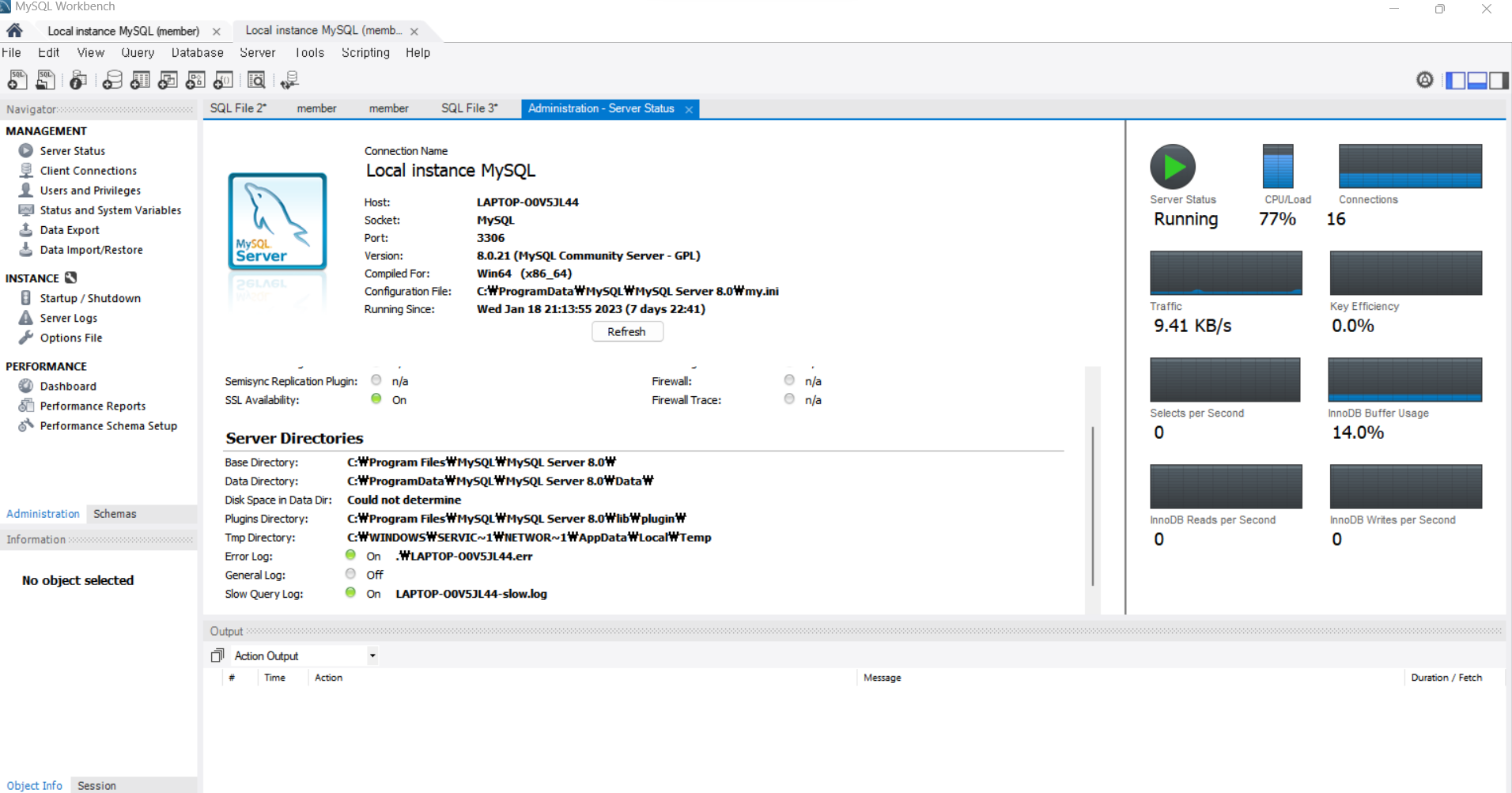Search table data icon
Viewport: 1512px width, 793px height.
[x=256, y=80]
